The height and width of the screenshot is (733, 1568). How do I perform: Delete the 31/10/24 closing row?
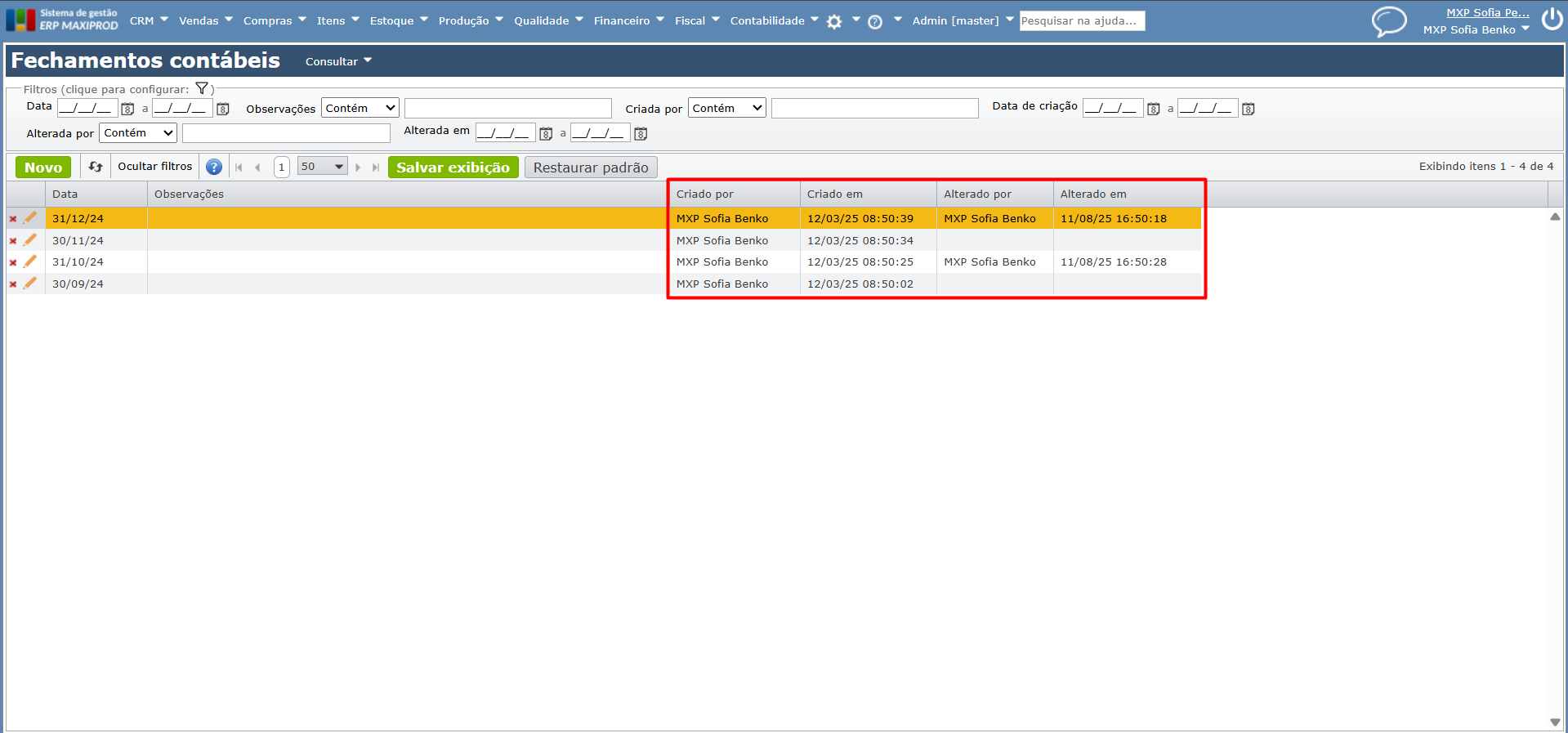point(13,262)
